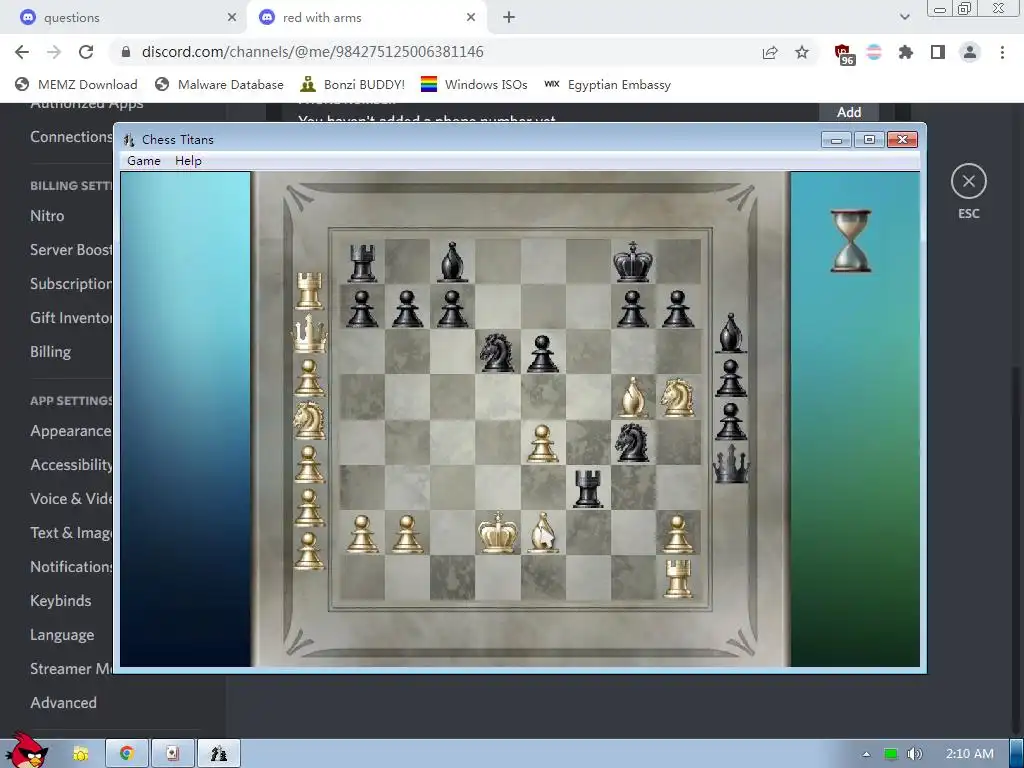Open the Help menu in Chess Titans
The image size is (1024, 768).
click(x=188, y=161)
